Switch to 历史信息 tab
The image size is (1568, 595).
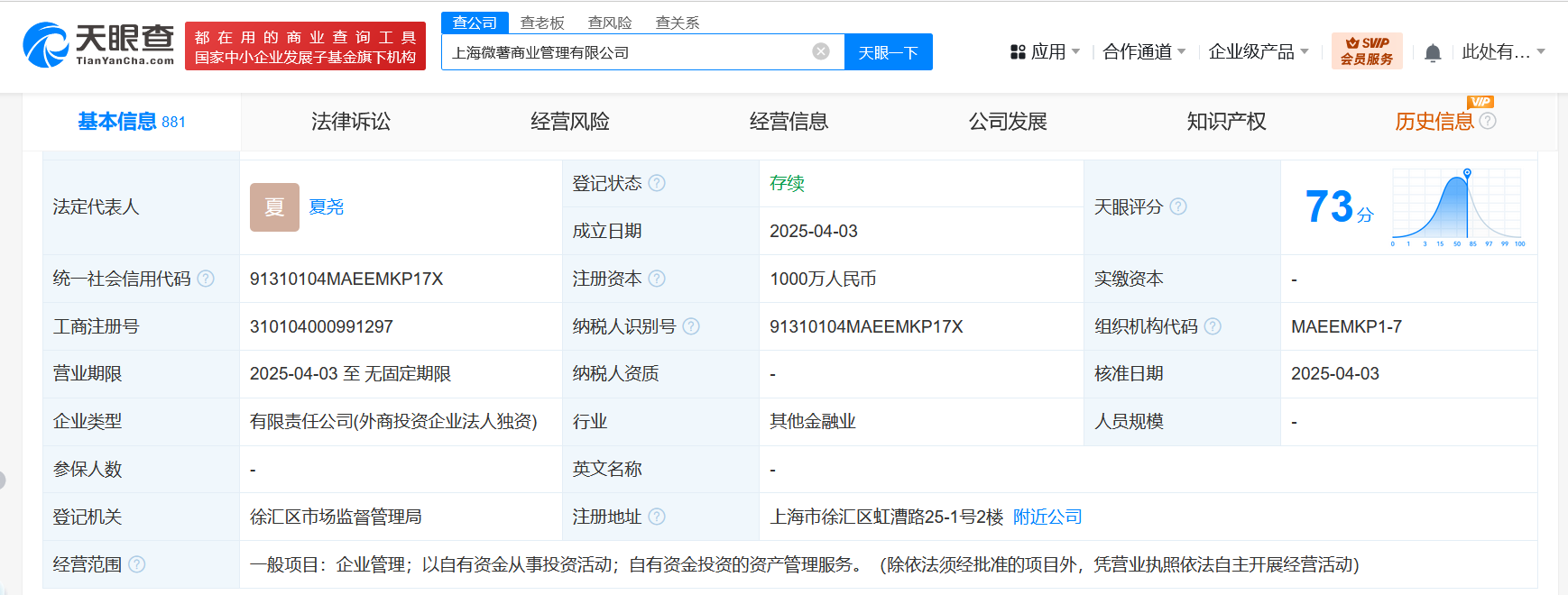pyautogui.click(x=1434, y=122)
